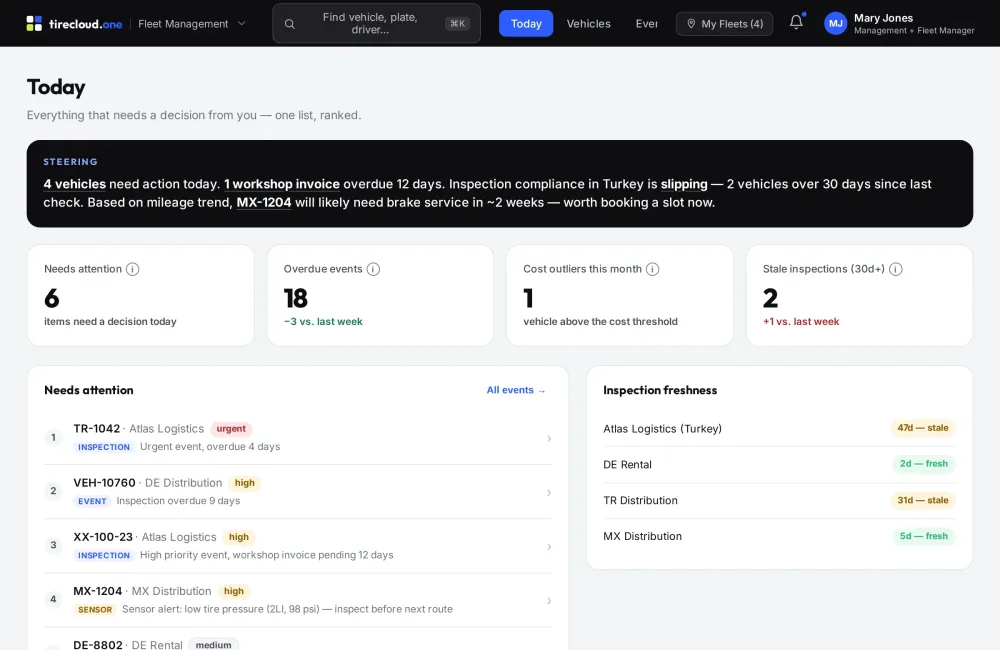Show info for Needs attention metric
Image resolution: width=1000 pixels, height=650 pixels.
coord(133,269)
